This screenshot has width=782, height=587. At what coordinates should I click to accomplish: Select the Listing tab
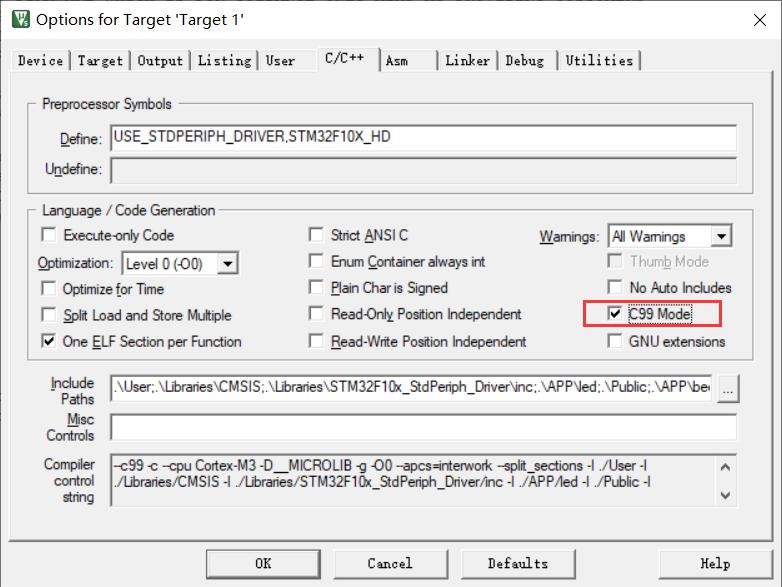[x=224, y=61]
